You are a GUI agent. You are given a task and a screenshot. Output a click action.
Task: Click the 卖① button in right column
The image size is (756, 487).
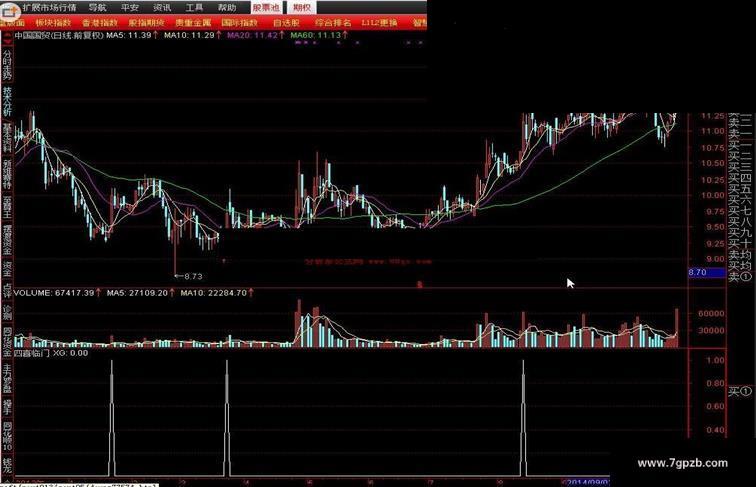click(741, 276)
